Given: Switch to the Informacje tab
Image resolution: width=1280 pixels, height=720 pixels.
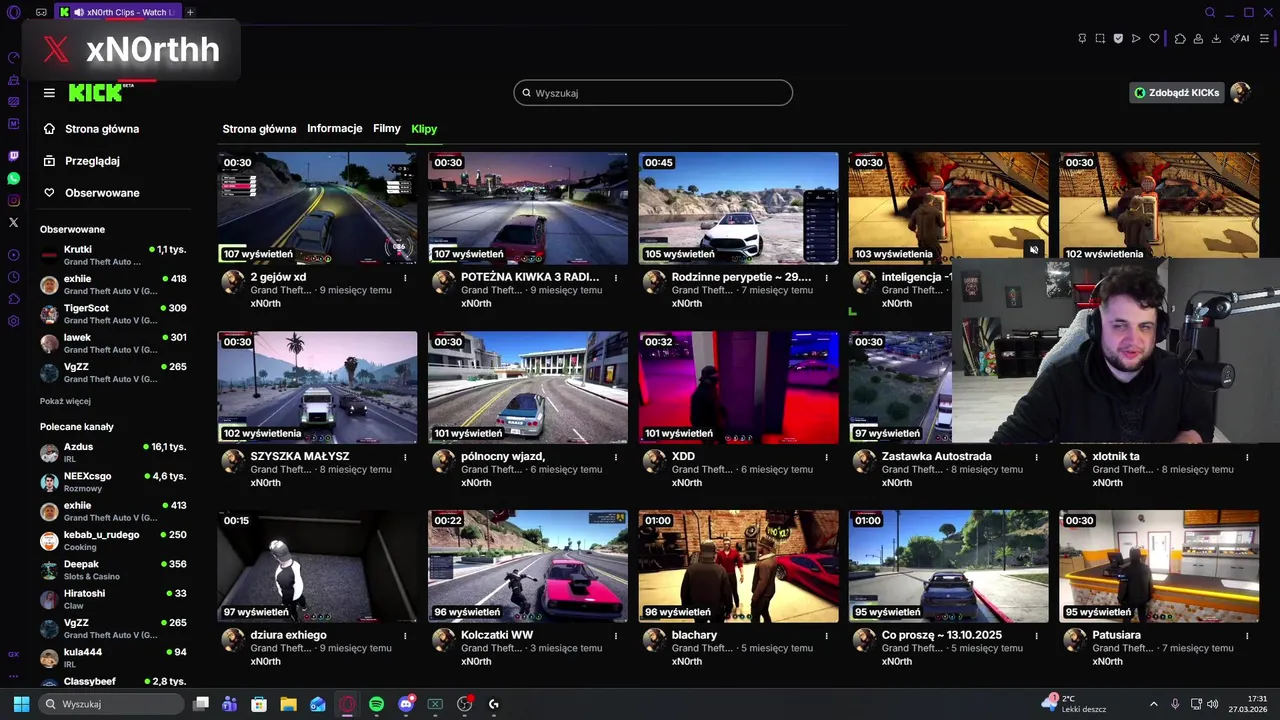Looking at the screenshot, I should [x=335, y=129].
